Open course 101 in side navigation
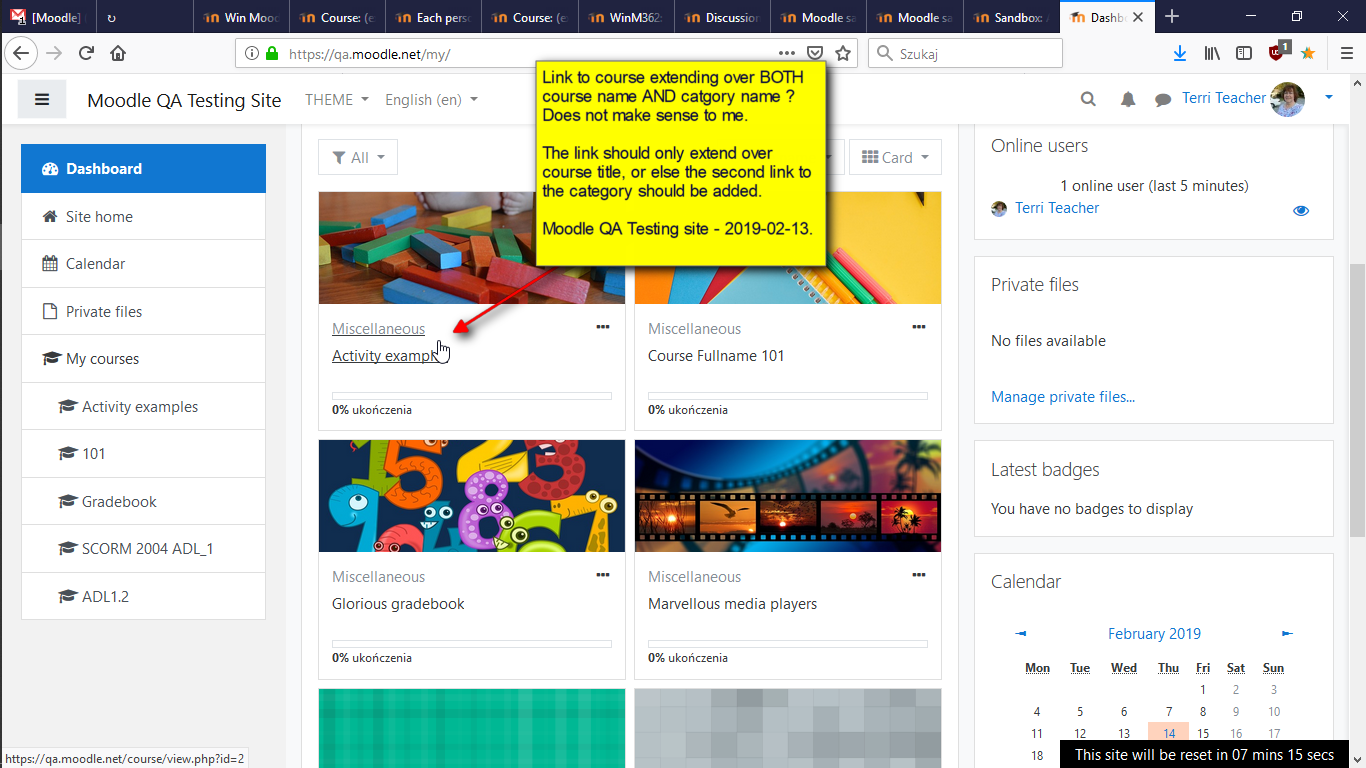 143,454
